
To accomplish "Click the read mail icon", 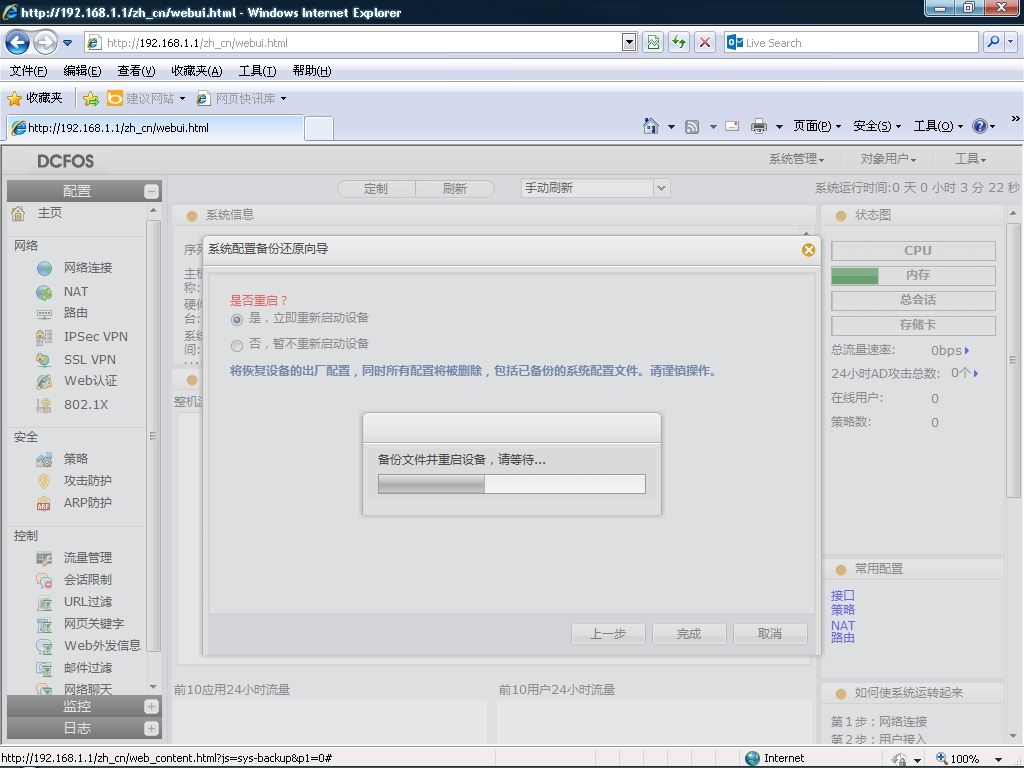I will click(x=732, y=126).
